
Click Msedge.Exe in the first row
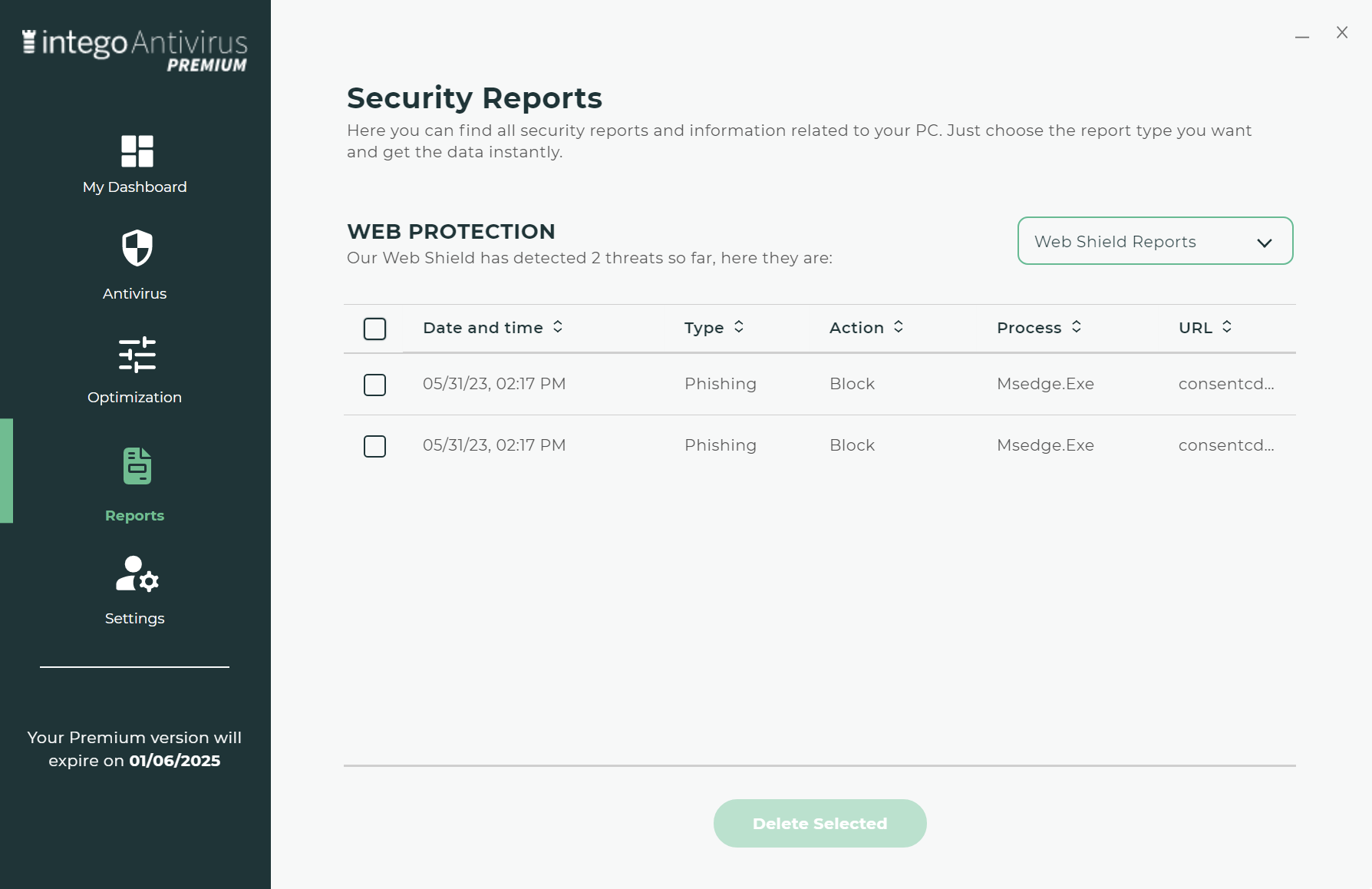[x=1045, y=384]
